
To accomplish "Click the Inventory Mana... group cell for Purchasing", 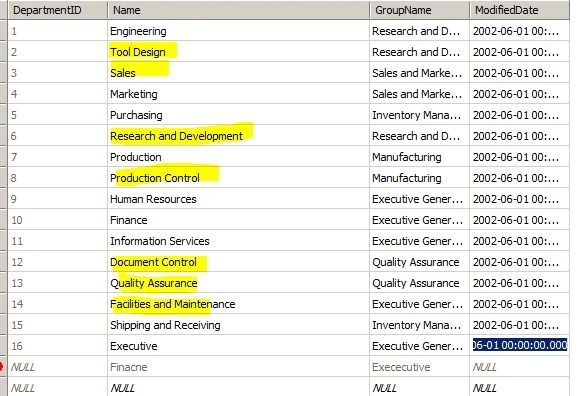I will coord(419,115).
